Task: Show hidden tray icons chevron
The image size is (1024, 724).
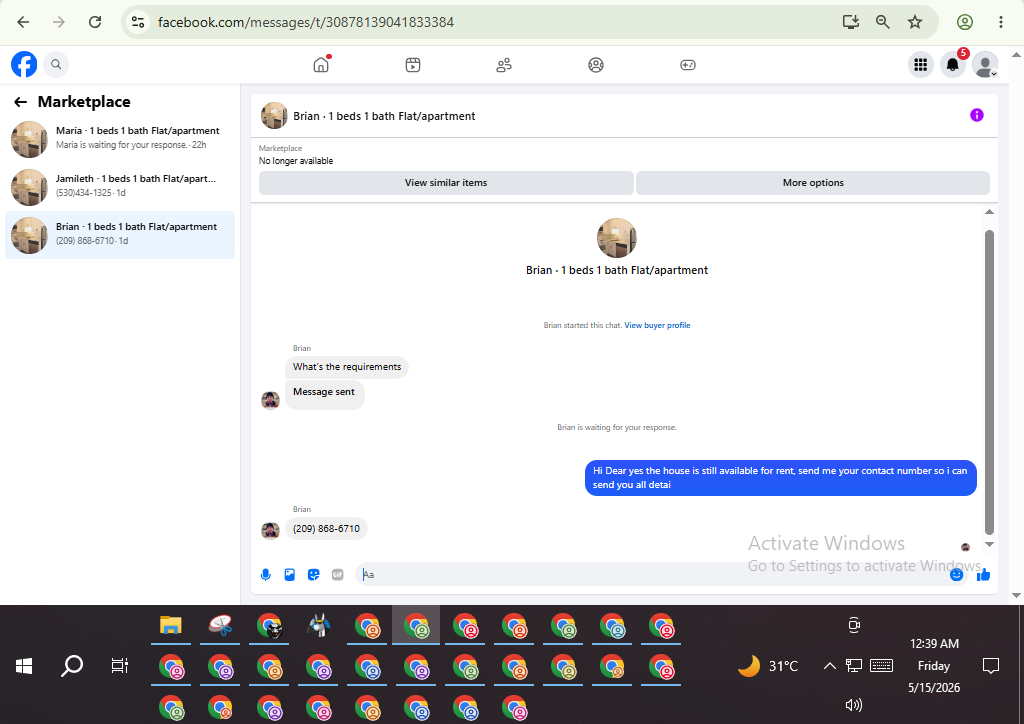Action: [x=829, y=666]
